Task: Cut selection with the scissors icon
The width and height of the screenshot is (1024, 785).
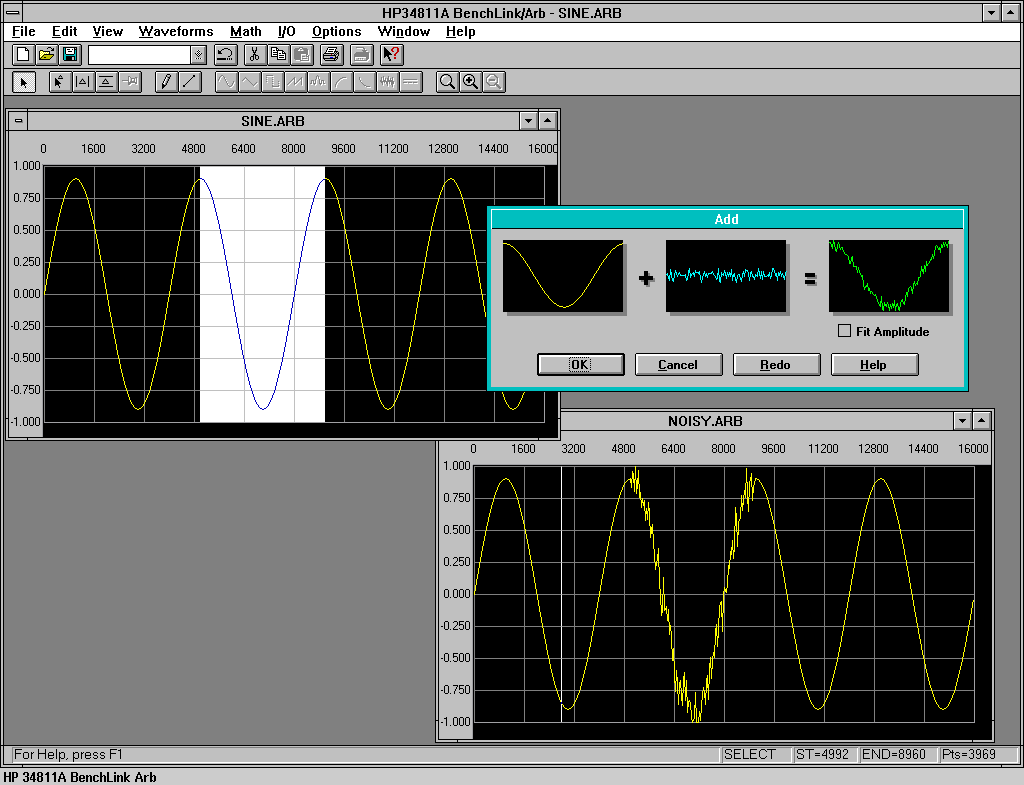Action: (x=255, y=55)
